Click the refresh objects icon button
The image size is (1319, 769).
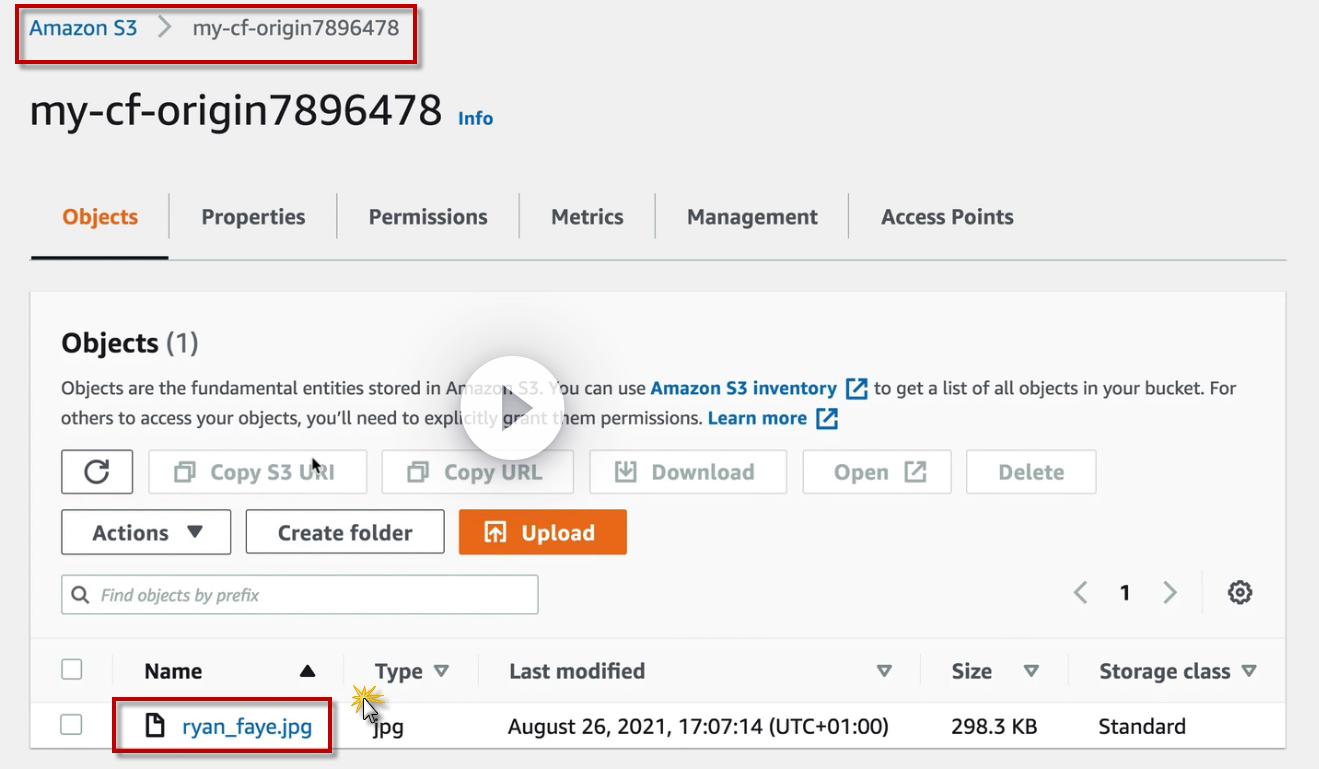[97, 472]
